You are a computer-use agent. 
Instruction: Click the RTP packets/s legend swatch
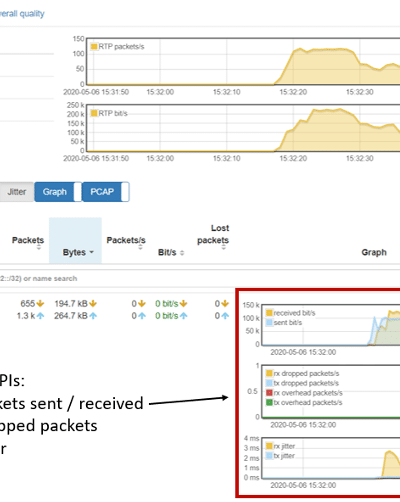(x=94, y=46)
